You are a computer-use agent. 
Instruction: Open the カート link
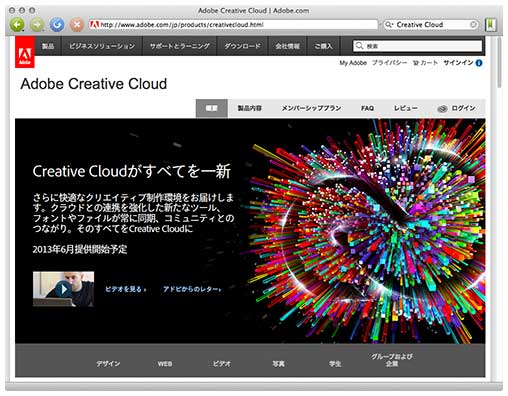point(429,63)
